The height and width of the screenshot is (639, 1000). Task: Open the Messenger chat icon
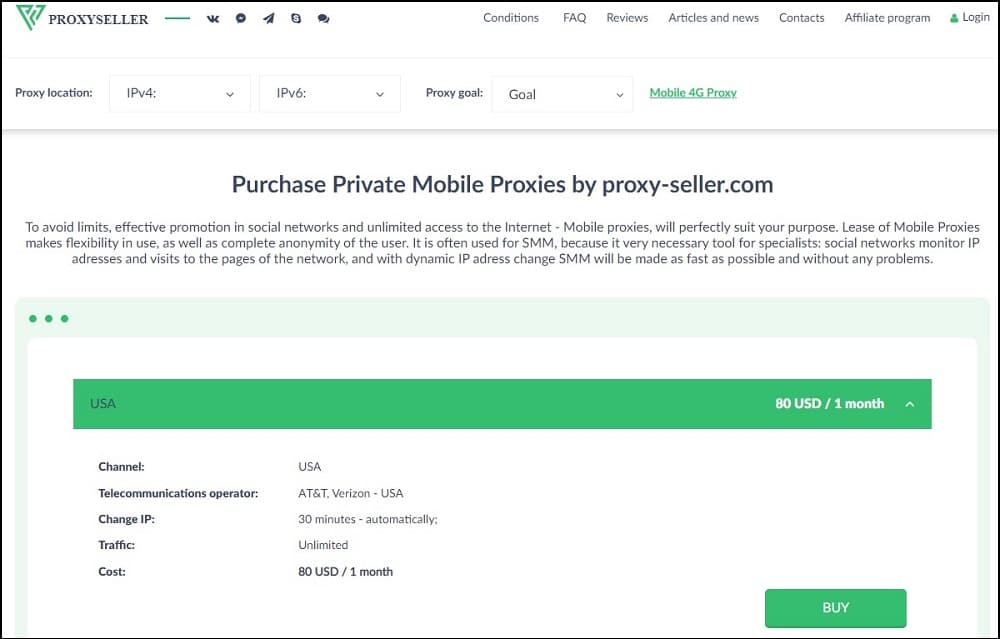pyautogui.click(x=240, y=18)
